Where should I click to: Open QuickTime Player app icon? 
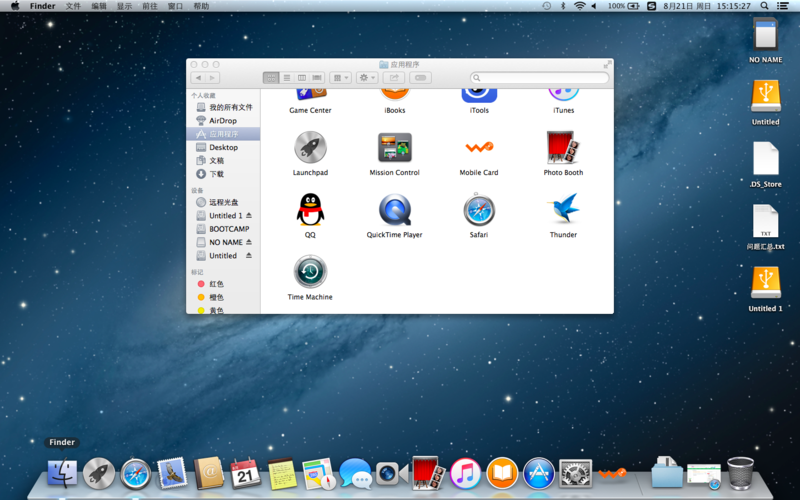pos(394,210)
